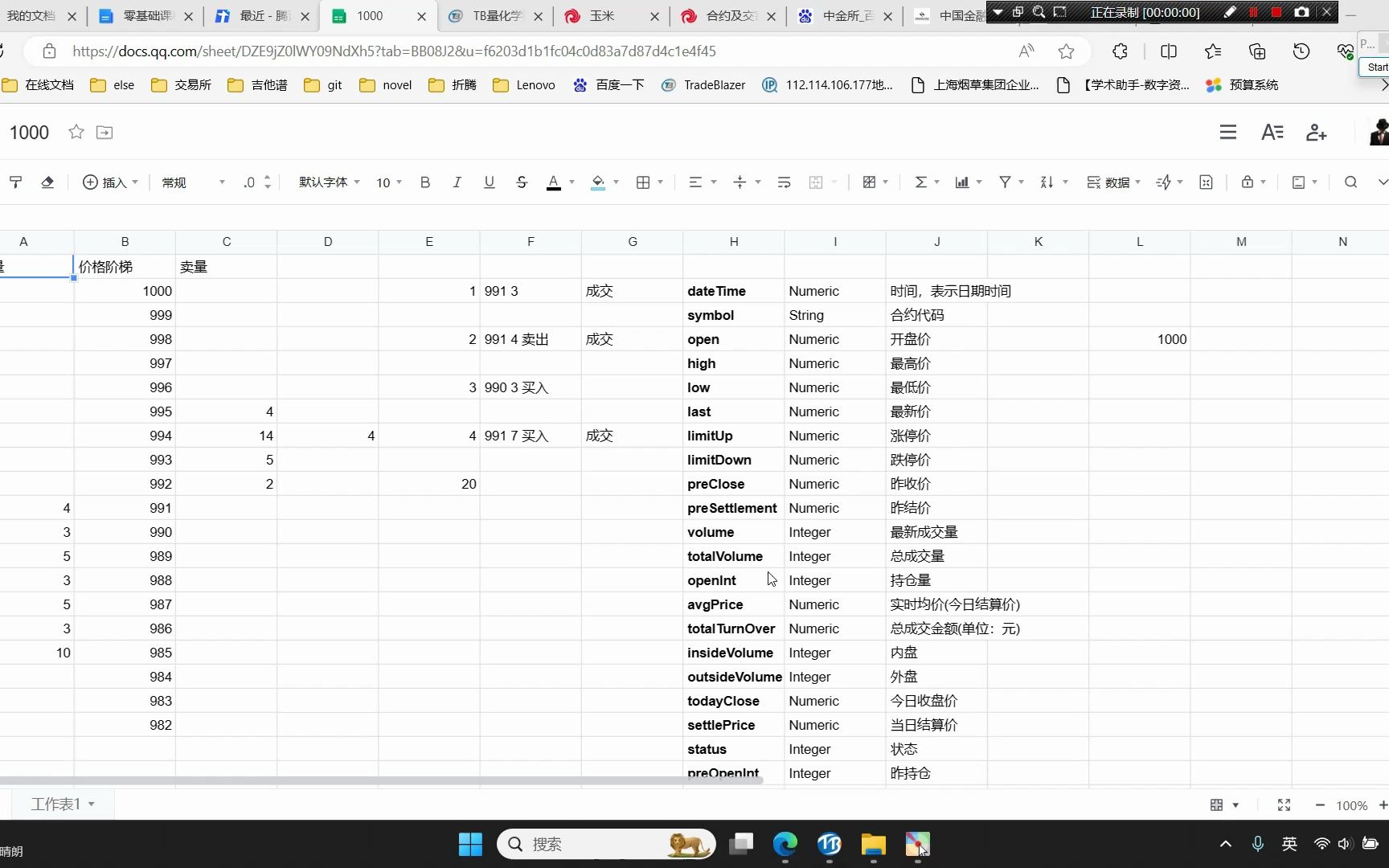Click the wrap text icon
The height and width of the screenshot is (868, 1389).
[x=784, y=182]
